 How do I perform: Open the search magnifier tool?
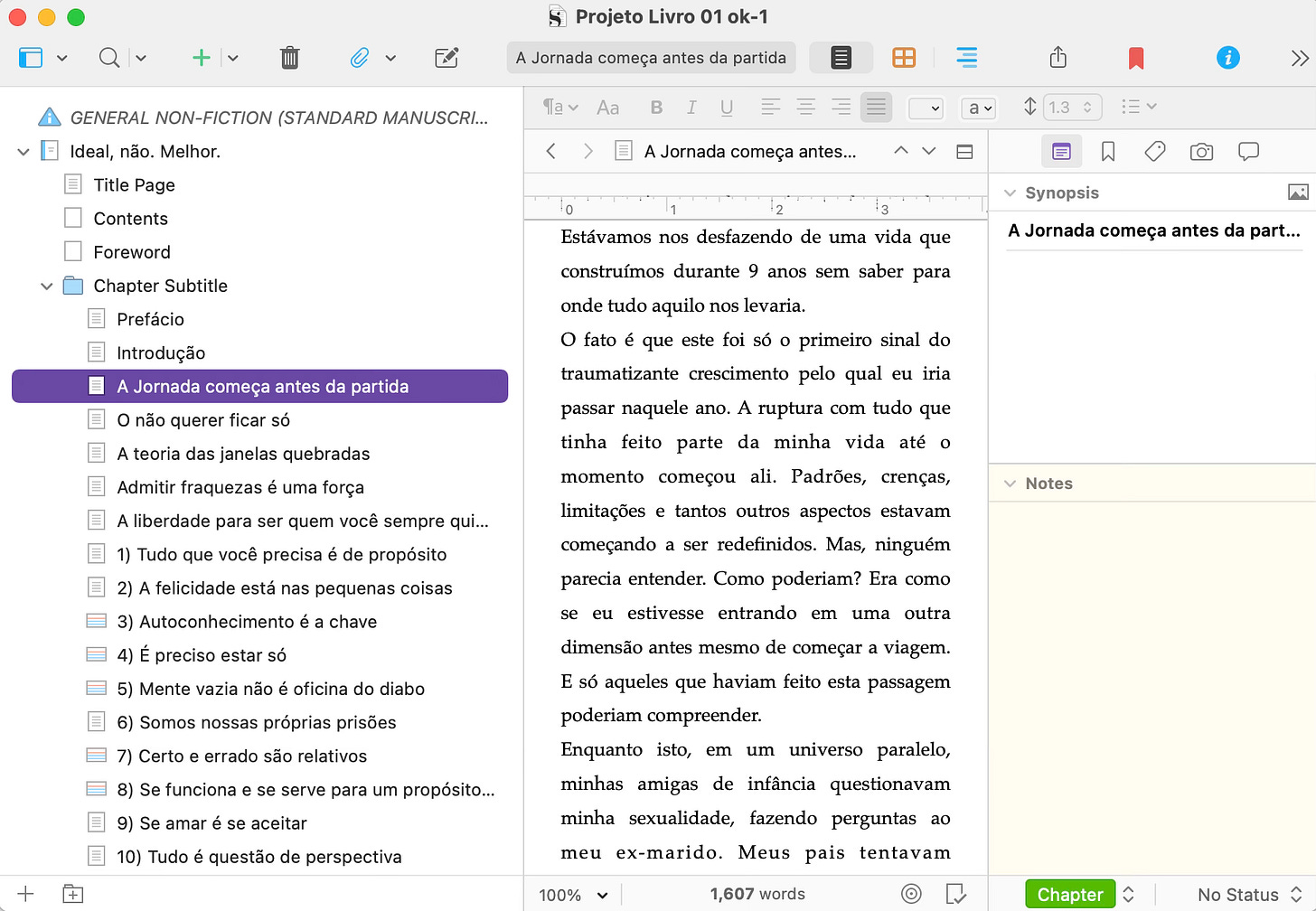(109, 58)
